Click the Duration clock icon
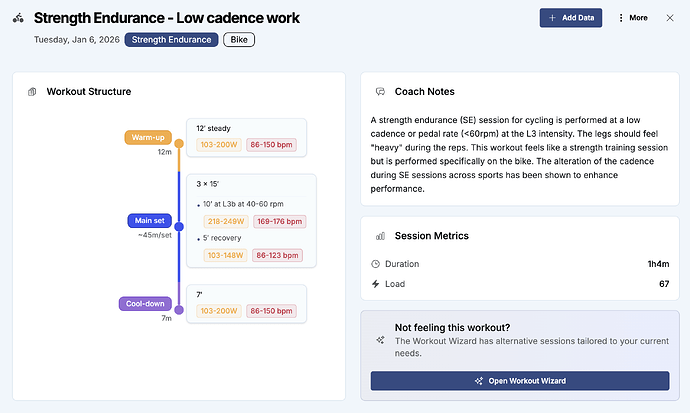This screenshot has height=413, width=690. click(375, 264)
